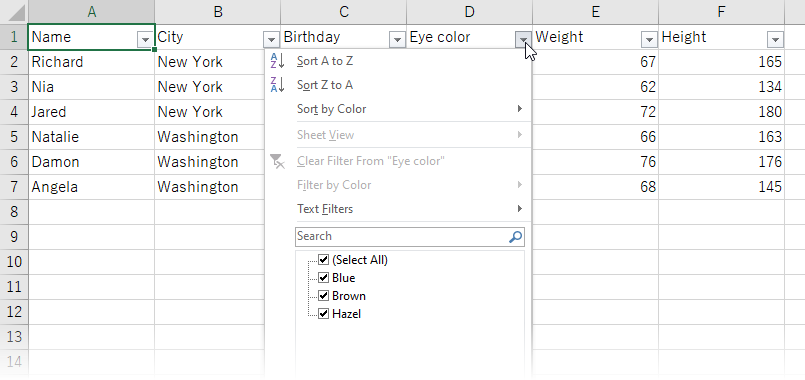Toggle the Brown checkbox
The height and width of the screenshot is (380, 805).
point(323,295)
